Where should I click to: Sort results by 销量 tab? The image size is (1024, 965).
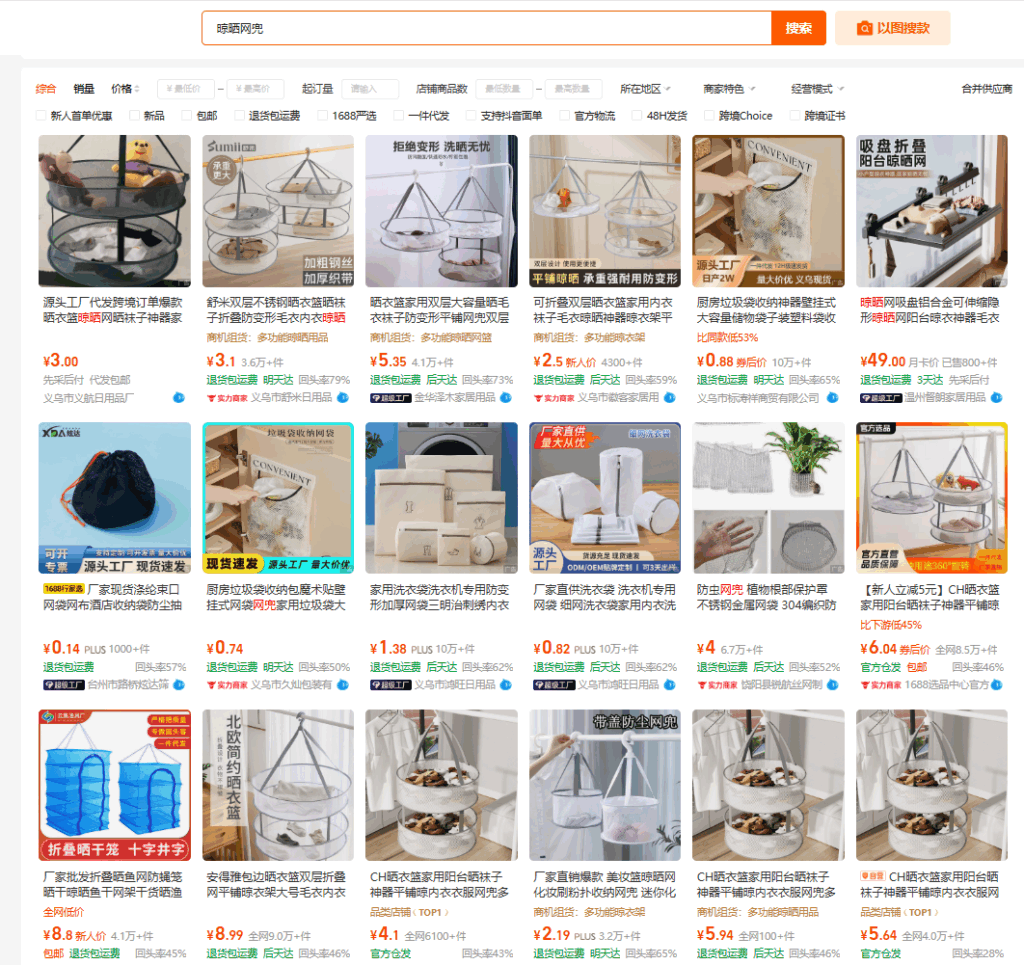pyautogui.click(x=84, y=89)
